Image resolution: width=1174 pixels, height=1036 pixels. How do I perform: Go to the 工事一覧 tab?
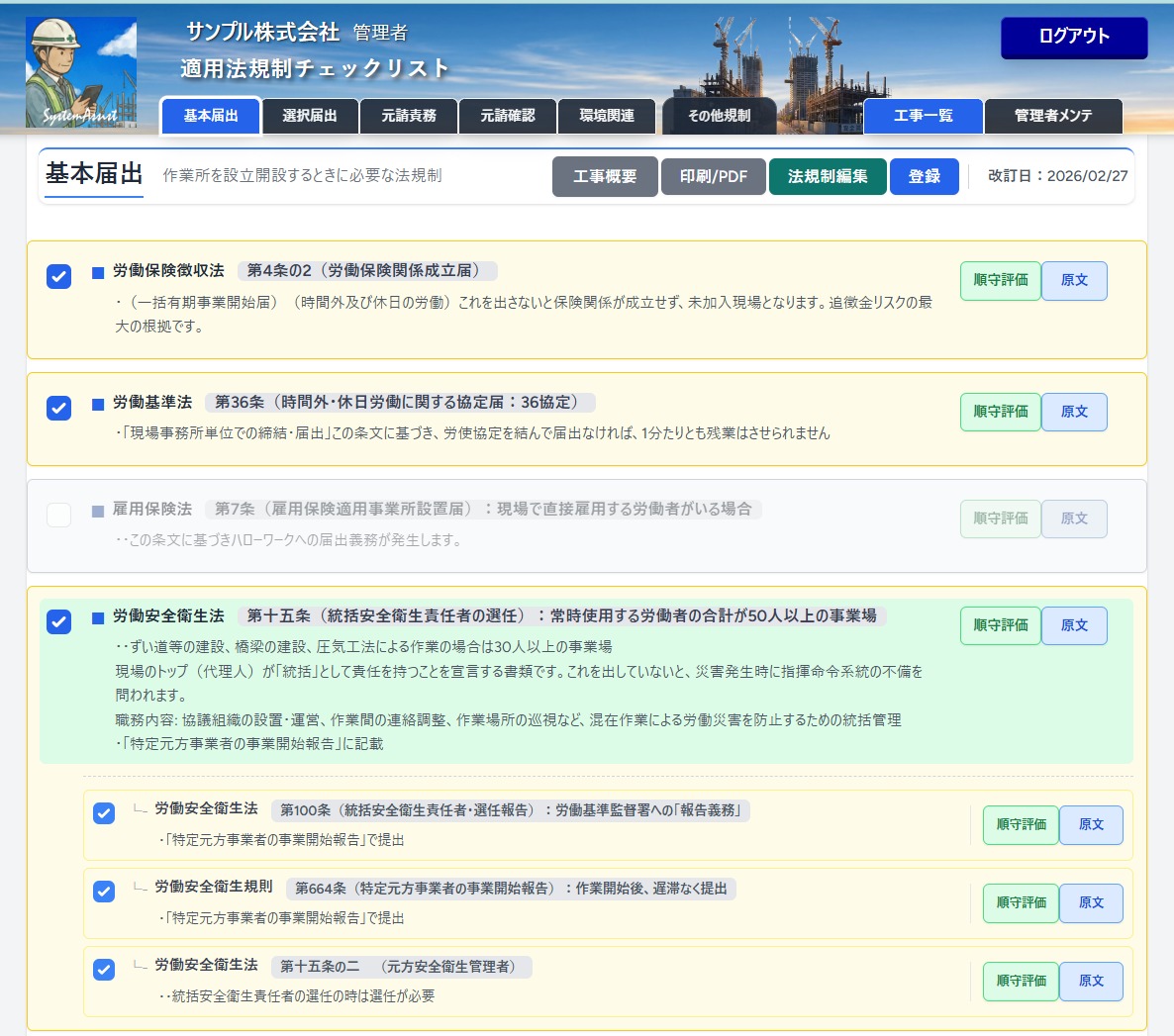(923, 116)
